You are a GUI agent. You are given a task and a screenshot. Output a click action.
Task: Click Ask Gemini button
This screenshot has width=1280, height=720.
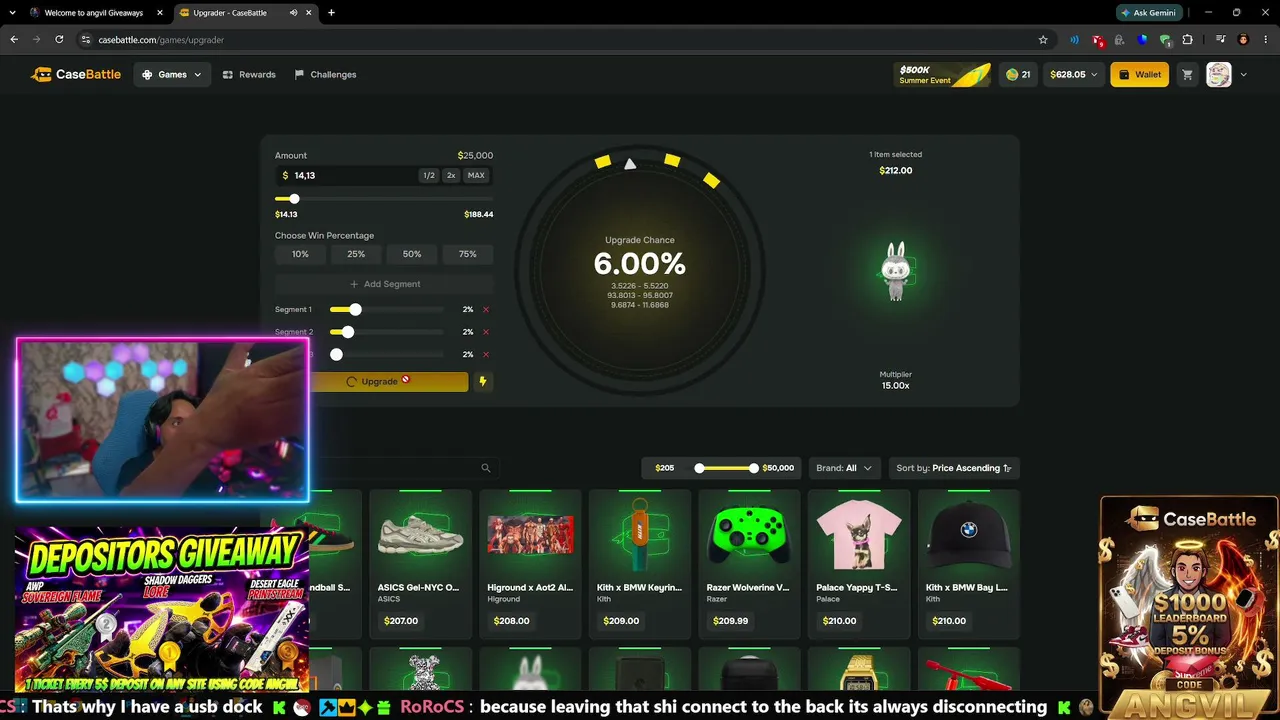point(1151,13)
